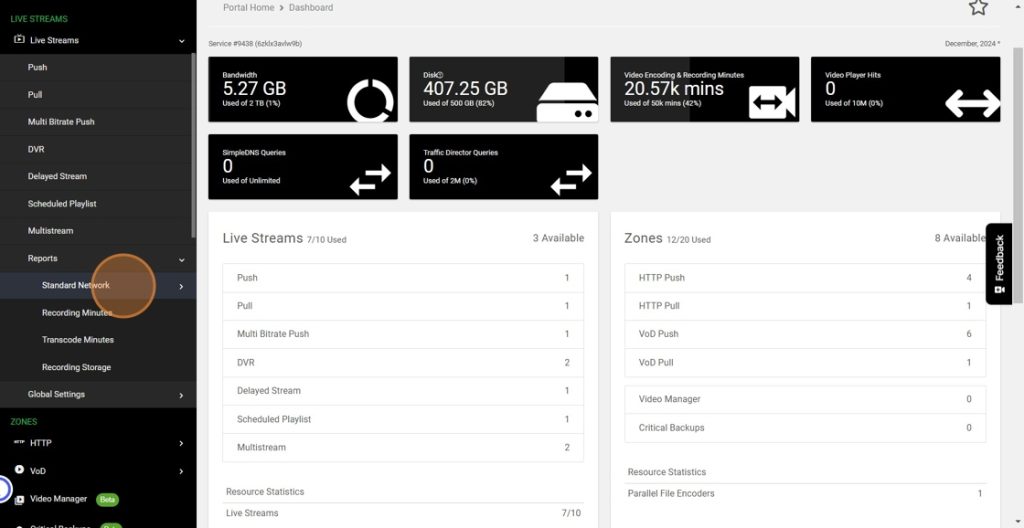
Task: Click the sidebar vertical scrollbar
Action: click(x=193, y=140)
